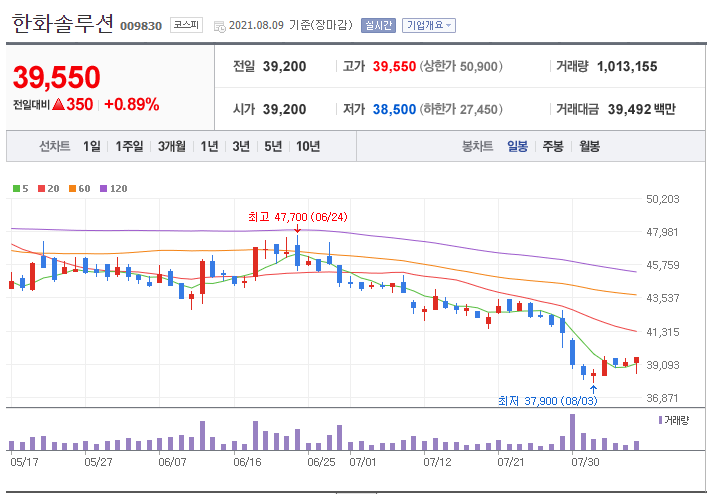The height and width of the screenshot is (494, 707).
Task: Click the 50,203 price axis label
Action: (662, 199)
